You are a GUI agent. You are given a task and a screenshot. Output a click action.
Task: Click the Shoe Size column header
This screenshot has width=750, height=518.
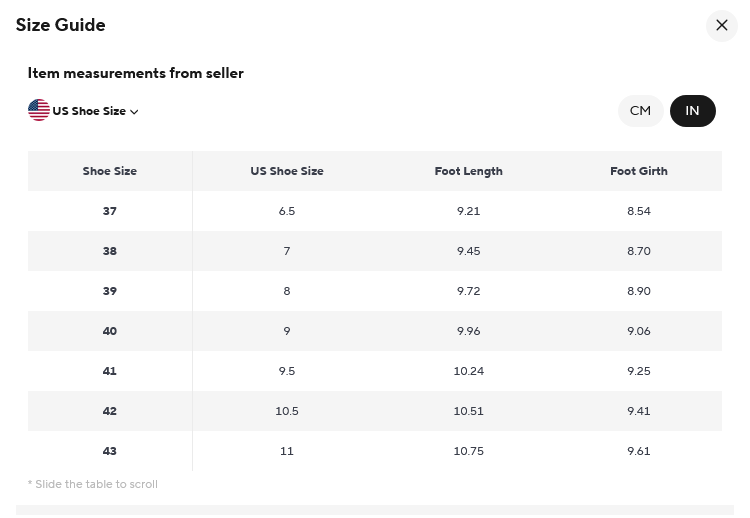pyautogui.click(x=110, y=171)
